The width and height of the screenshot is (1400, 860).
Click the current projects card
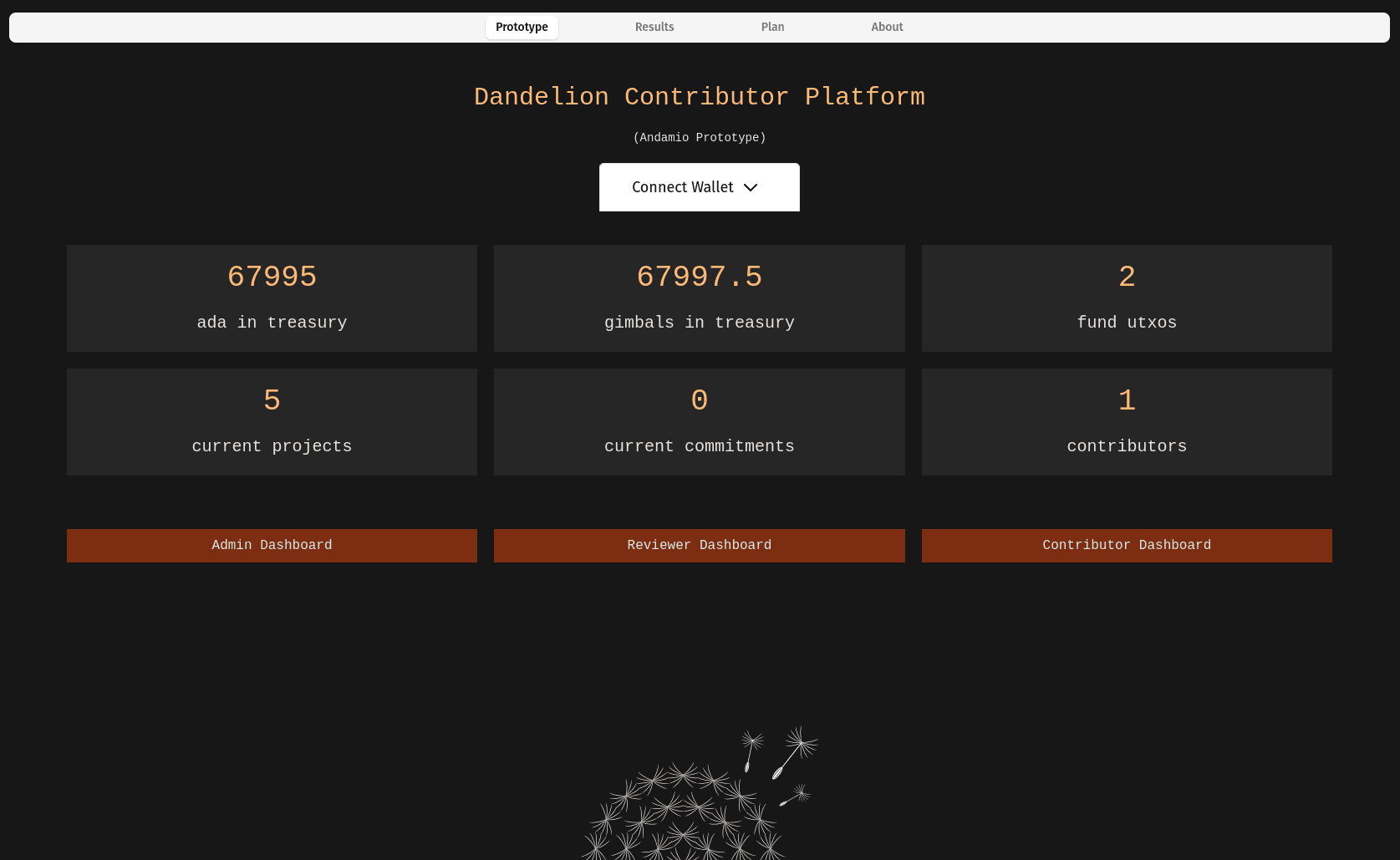(x=272, y=422)
